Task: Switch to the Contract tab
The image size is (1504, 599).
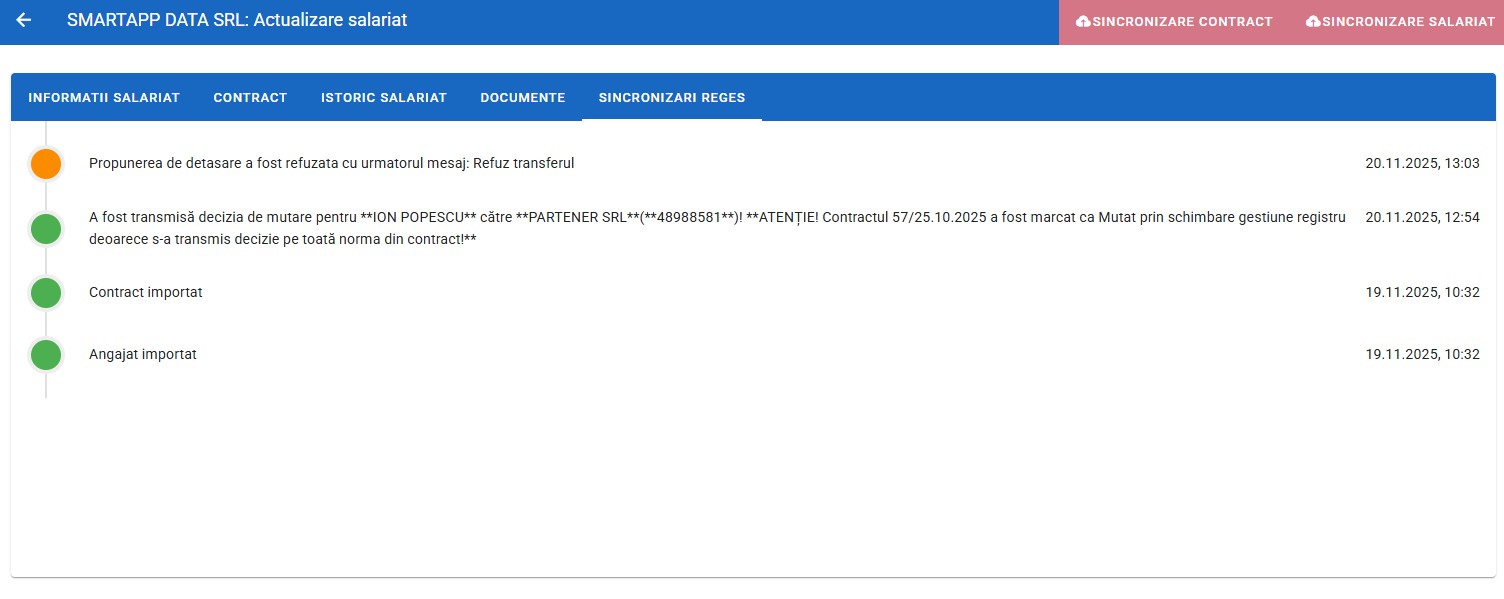Action: [250, 98]
